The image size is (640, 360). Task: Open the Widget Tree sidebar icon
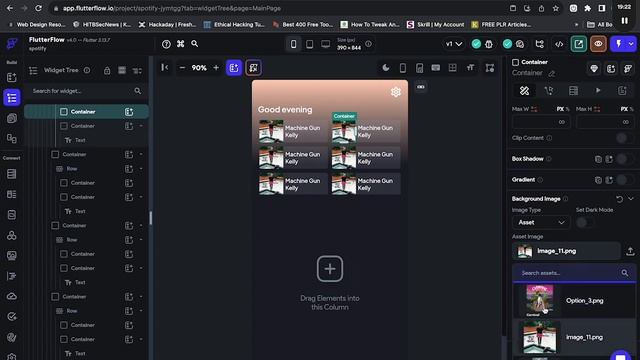pyautogui.click(x=12, y=98)
